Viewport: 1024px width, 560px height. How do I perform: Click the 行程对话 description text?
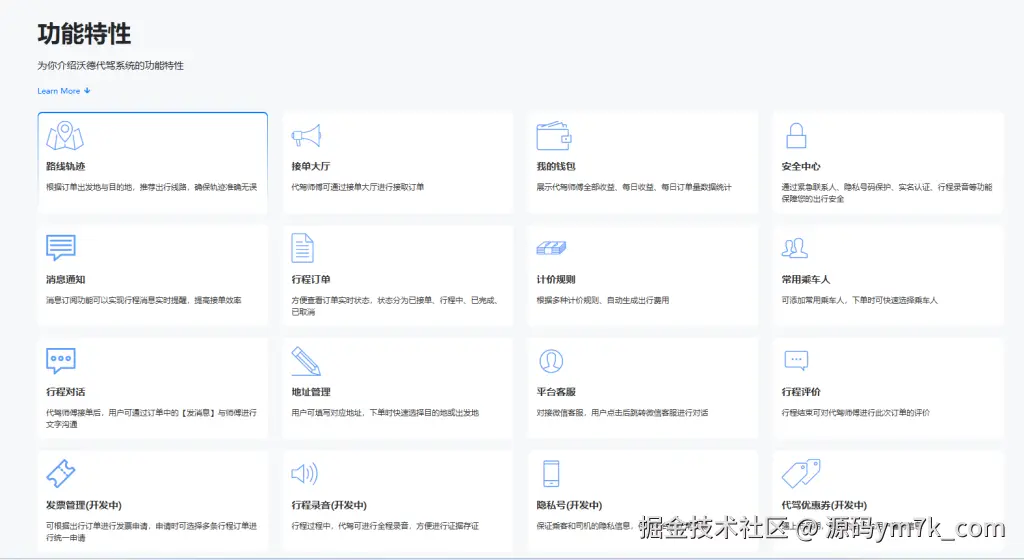(x=152, y=418)
